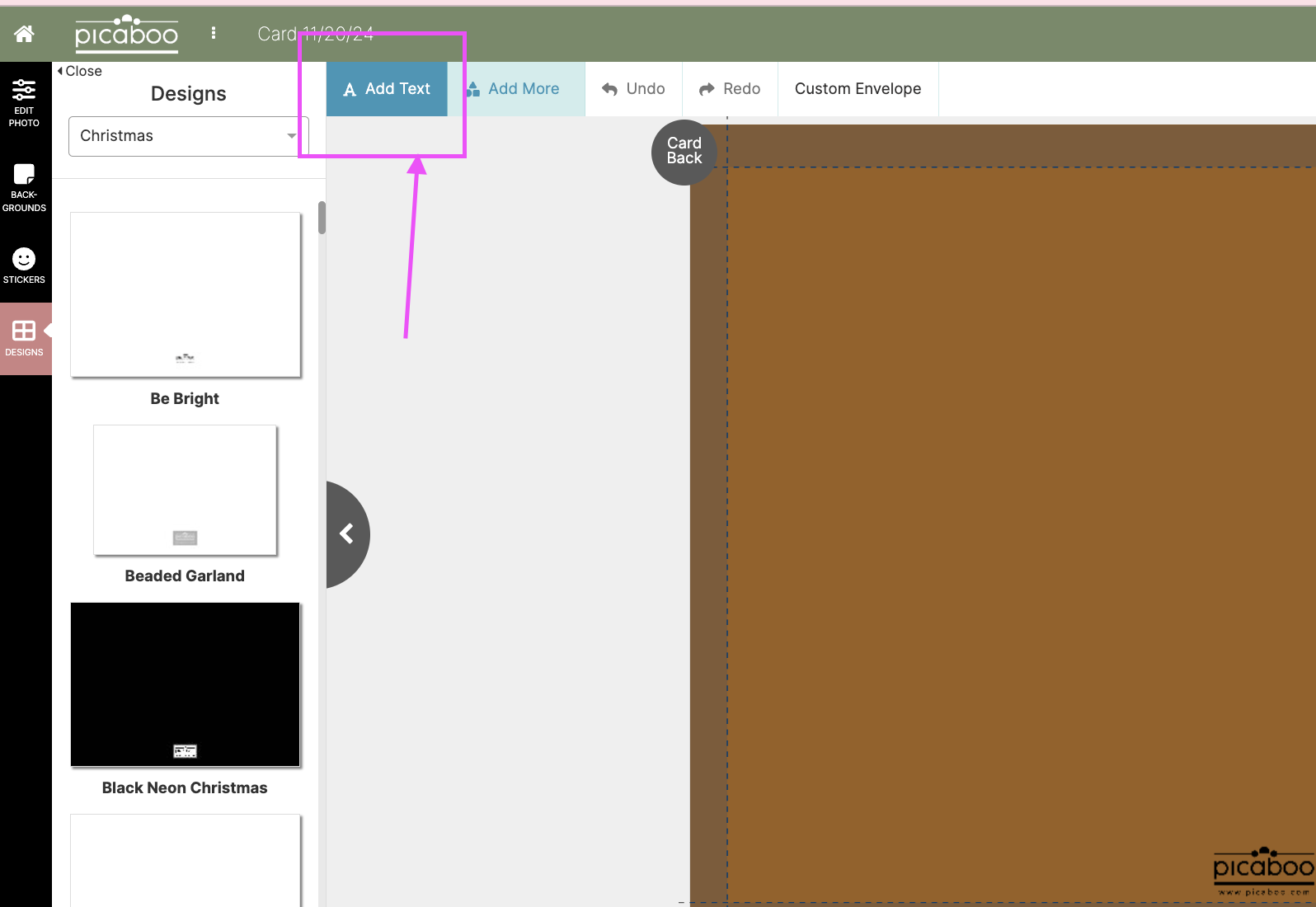Go to home via house icon

tap(25, 34)
